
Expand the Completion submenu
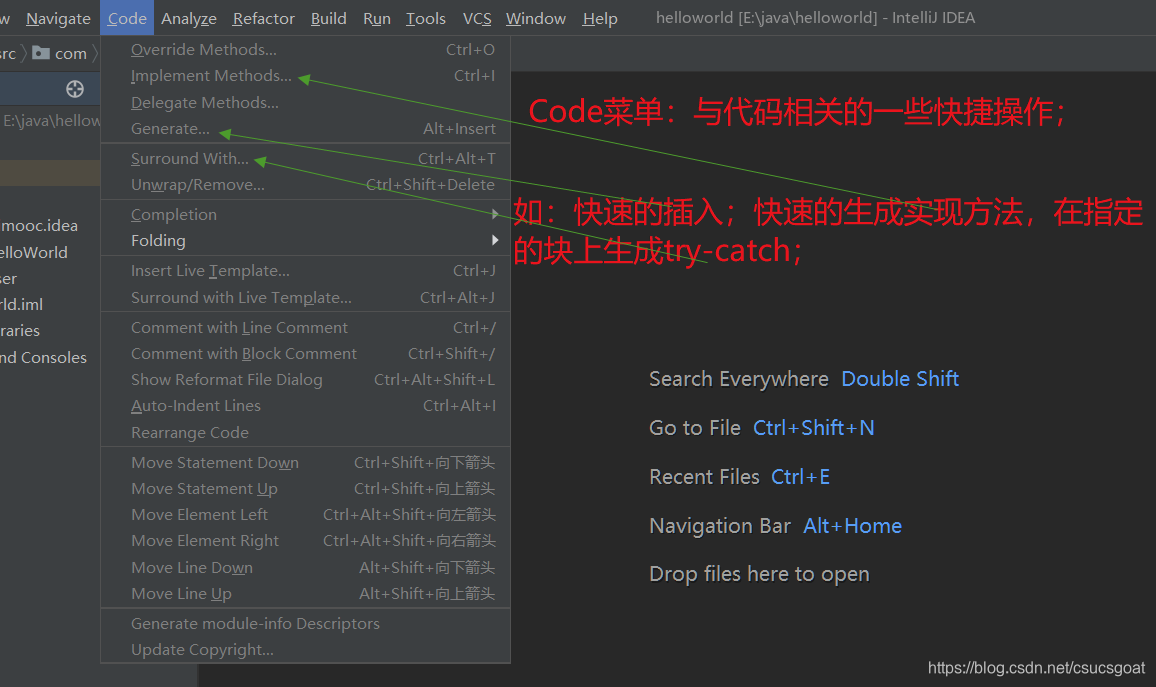point(305,215)
